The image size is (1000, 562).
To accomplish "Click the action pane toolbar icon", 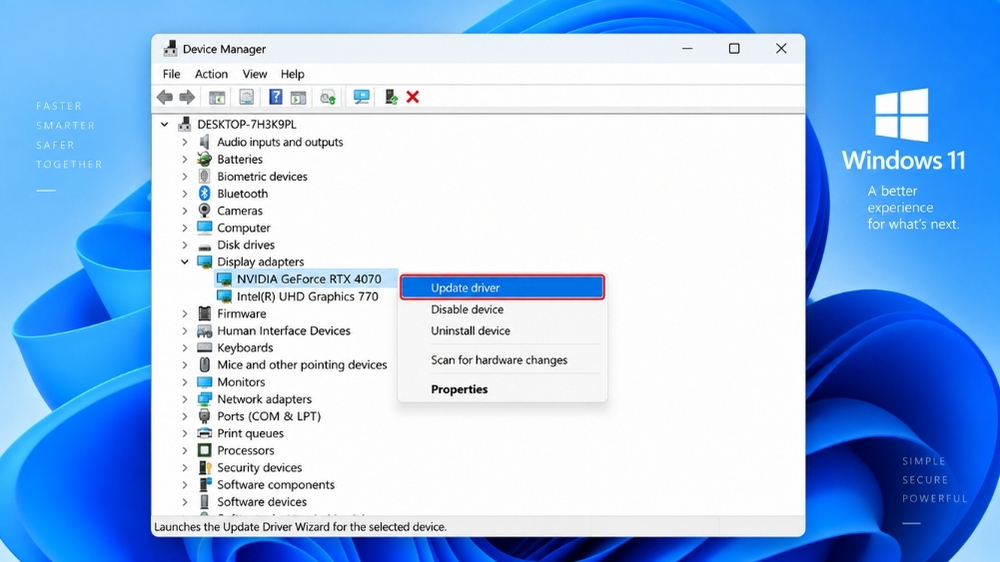I will click(298, 97).
